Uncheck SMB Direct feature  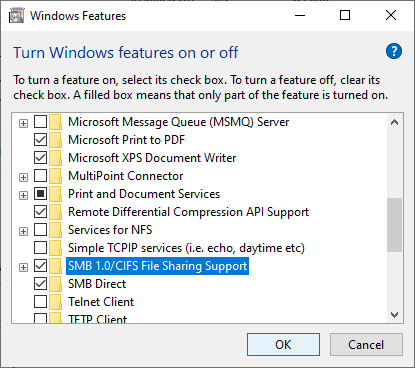point(40,284)
